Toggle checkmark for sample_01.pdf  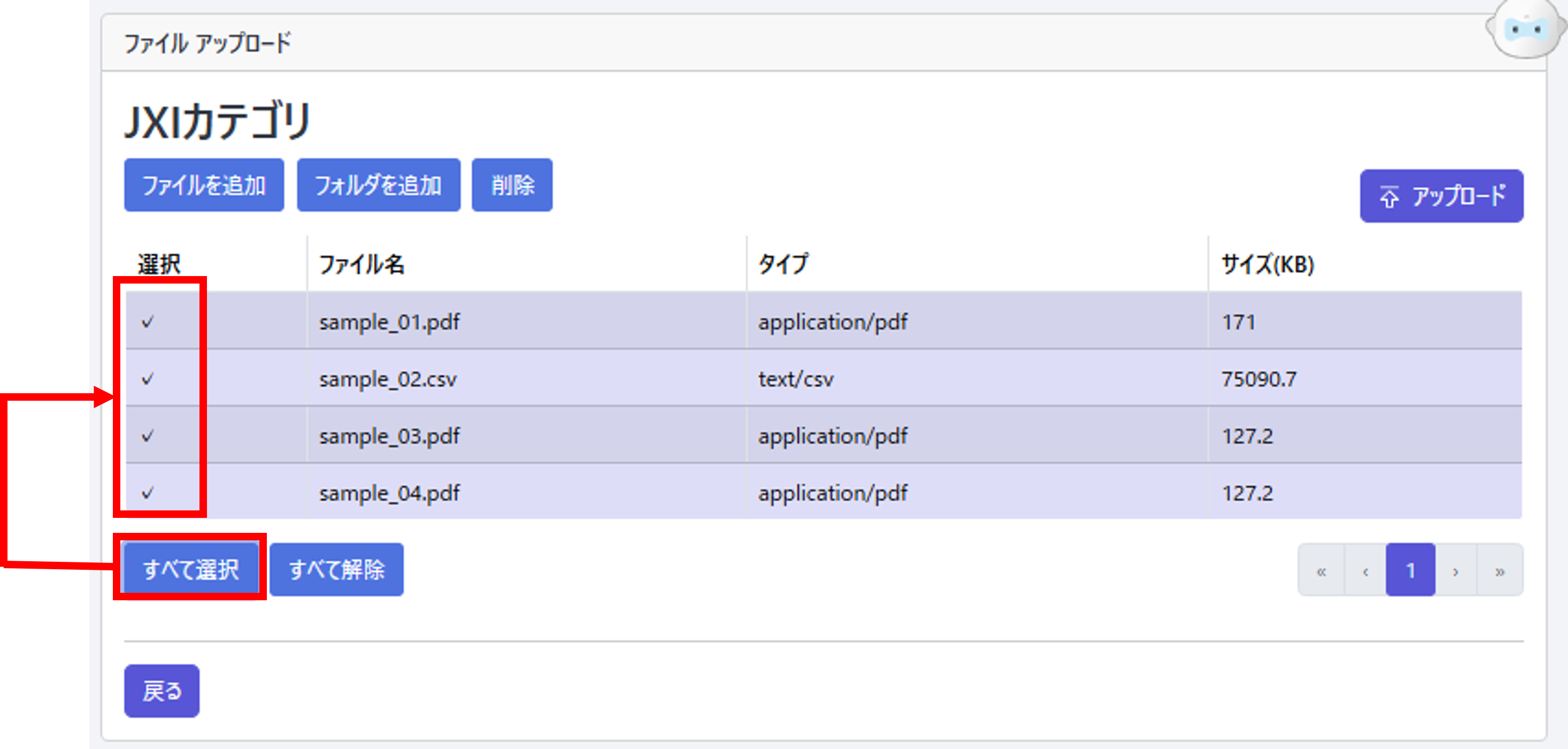pos(148,322)
